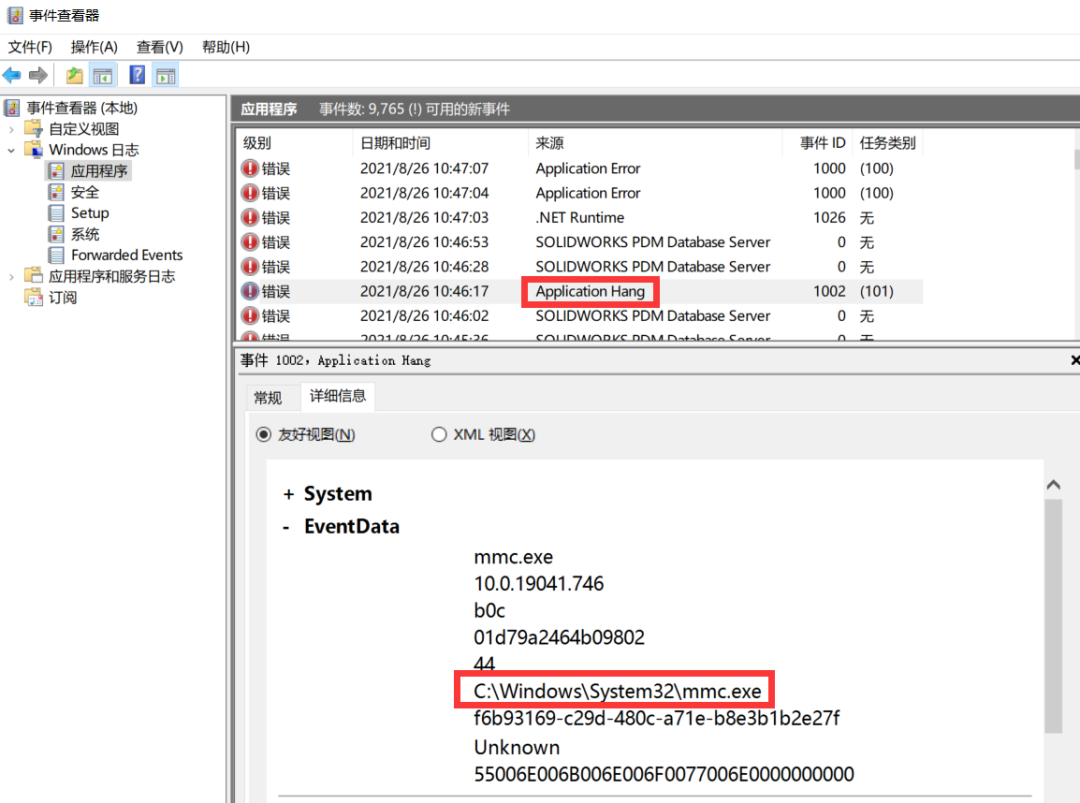Open Event Viewer help
Viewport: 1080px width, 803px height.
click(135, 74)
